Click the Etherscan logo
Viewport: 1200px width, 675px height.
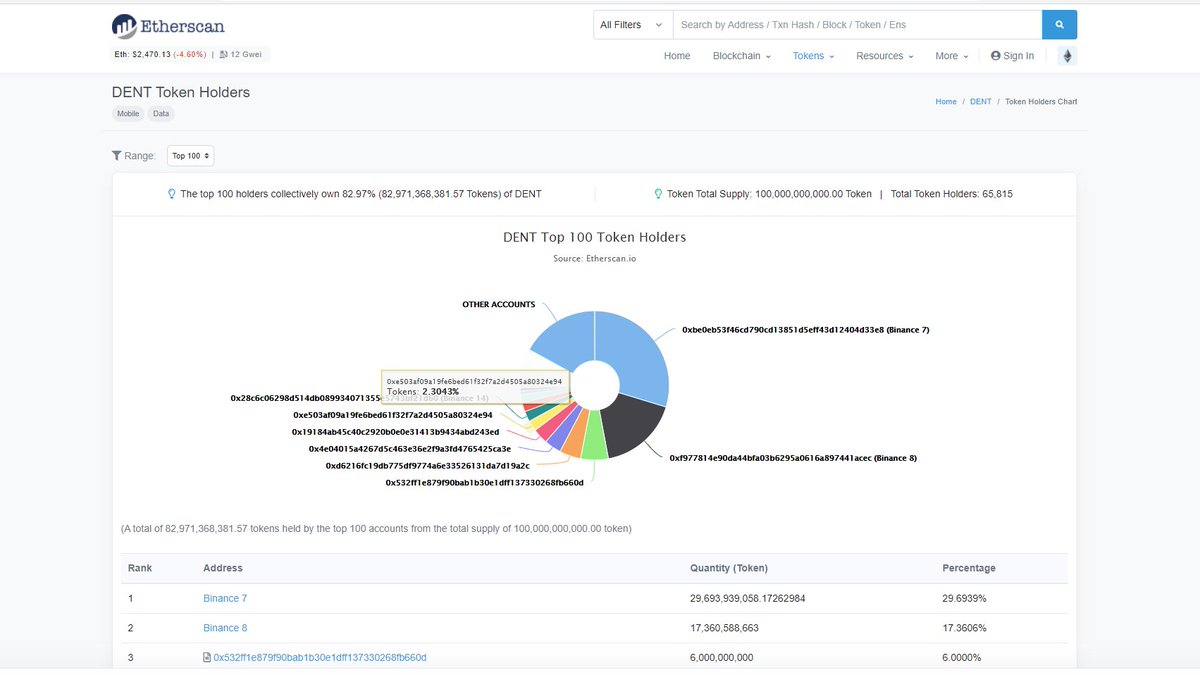[168, 26]
